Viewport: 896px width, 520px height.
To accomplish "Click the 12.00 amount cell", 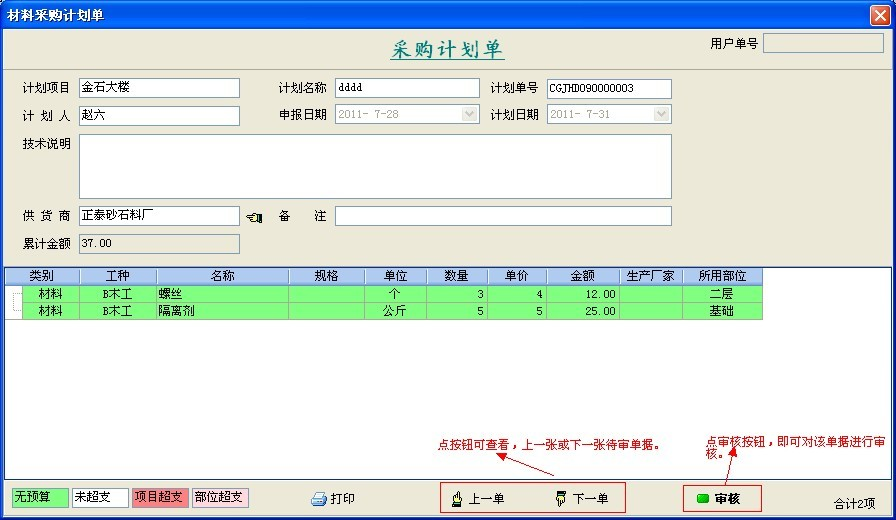I will coord(583,294).
